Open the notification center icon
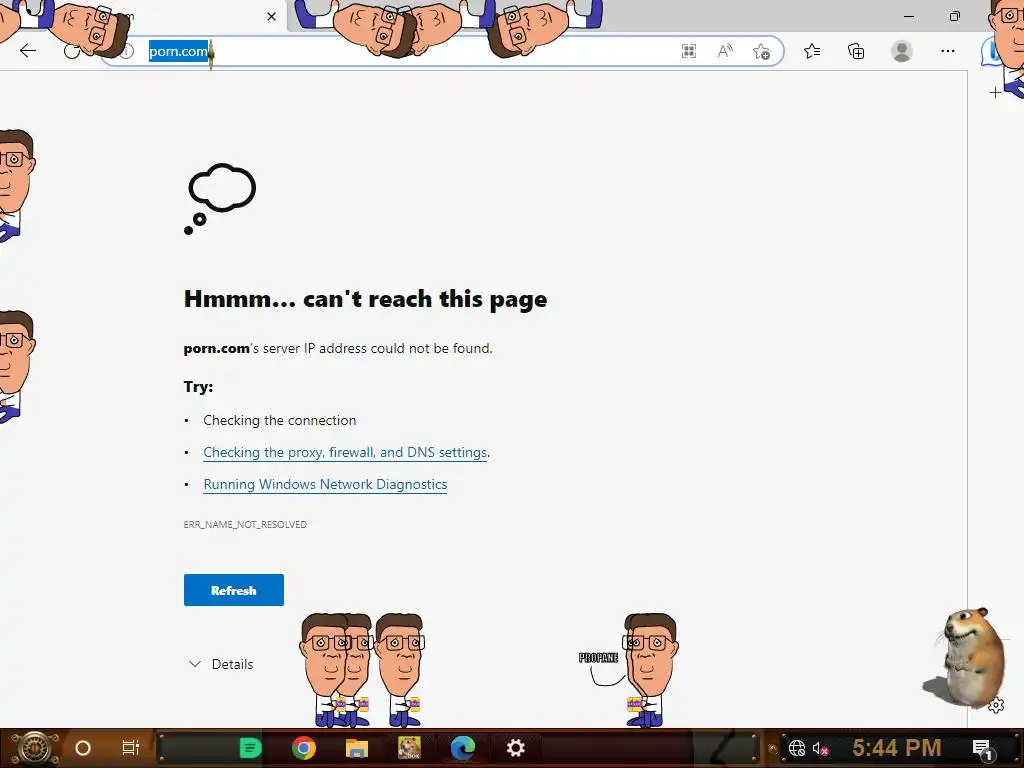 (983, 749)
